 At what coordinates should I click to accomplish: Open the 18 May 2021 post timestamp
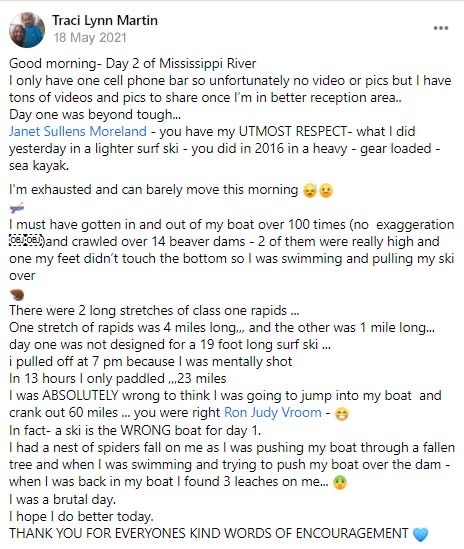(x=90, y=37)
